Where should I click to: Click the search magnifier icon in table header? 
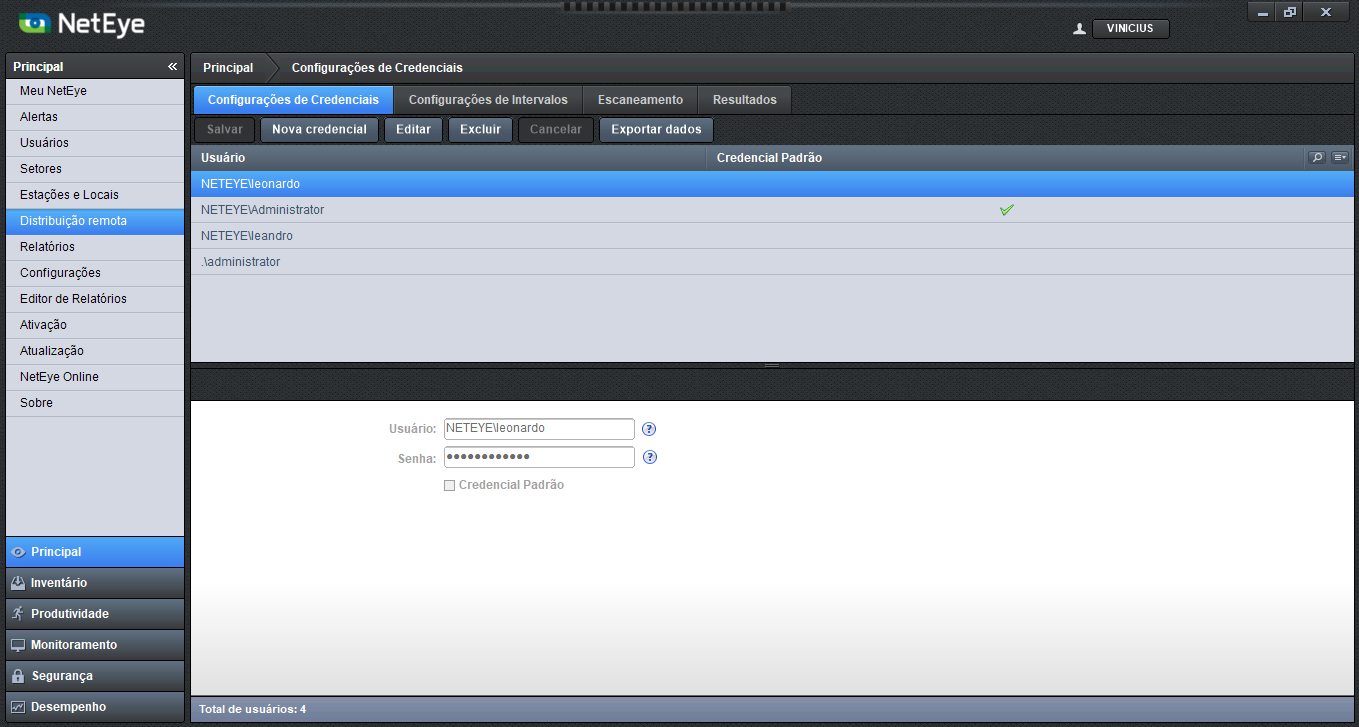[x=1317, y=158]
